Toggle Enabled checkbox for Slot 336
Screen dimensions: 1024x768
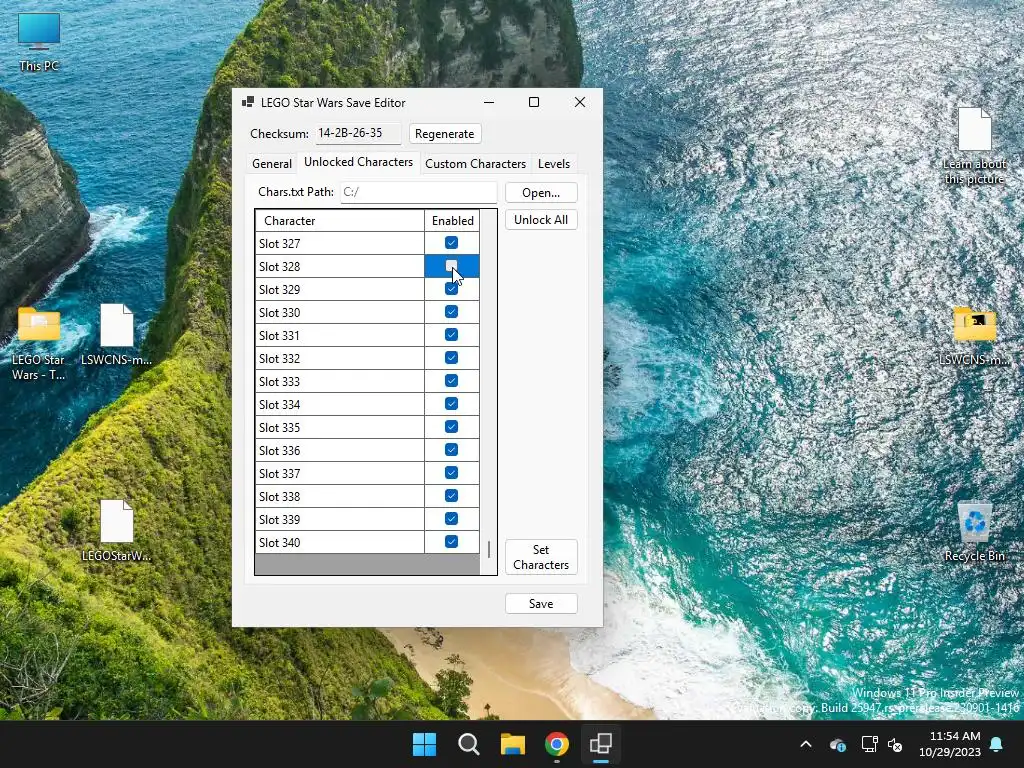click(x=451, y=449)
